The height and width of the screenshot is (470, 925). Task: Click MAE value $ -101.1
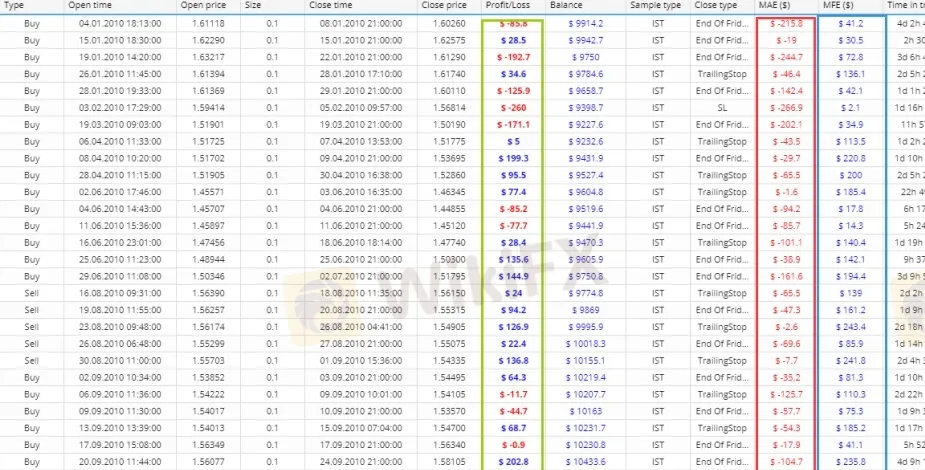786,242
